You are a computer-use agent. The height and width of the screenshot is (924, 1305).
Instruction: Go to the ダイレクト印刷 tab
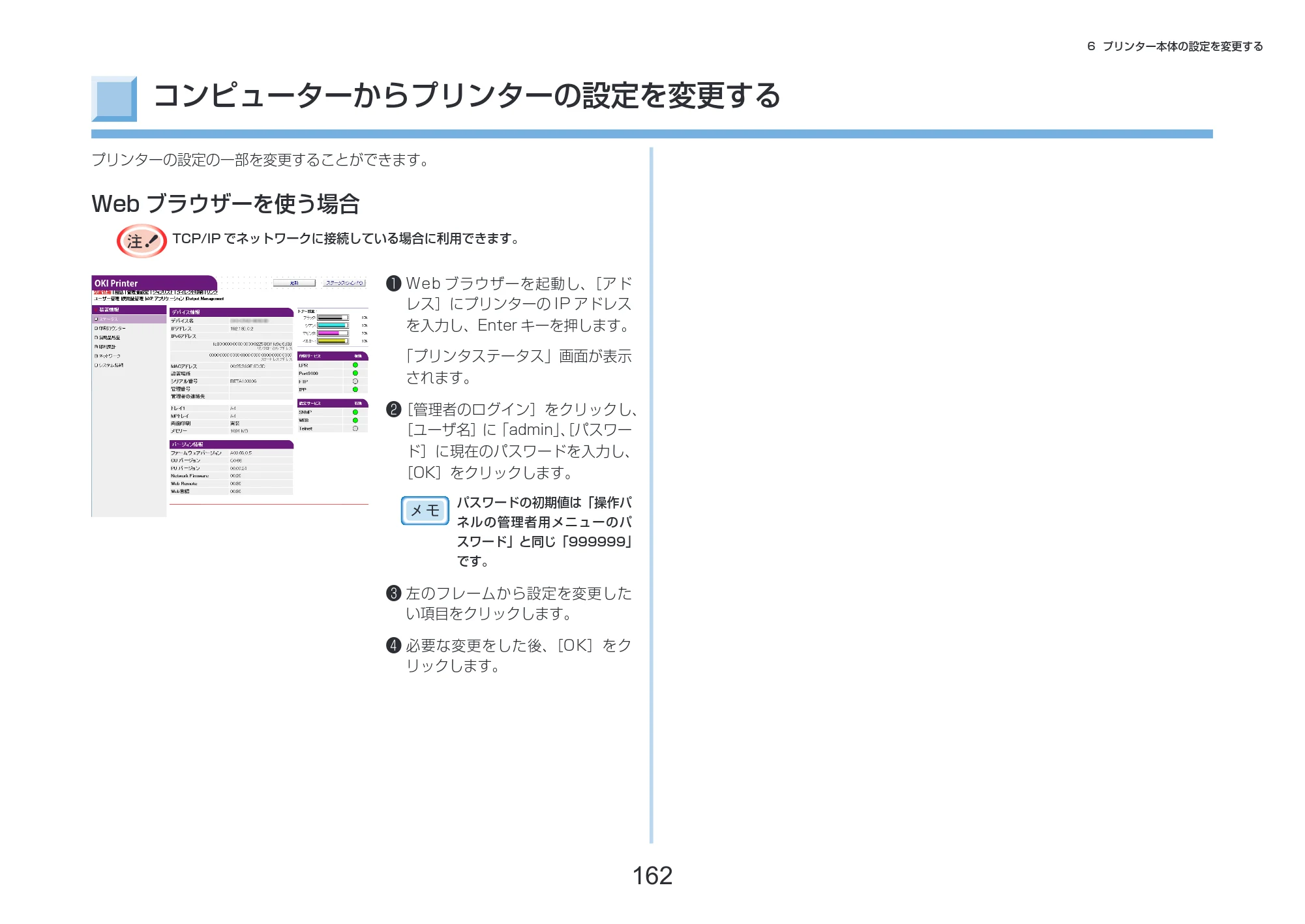[190, 292]
